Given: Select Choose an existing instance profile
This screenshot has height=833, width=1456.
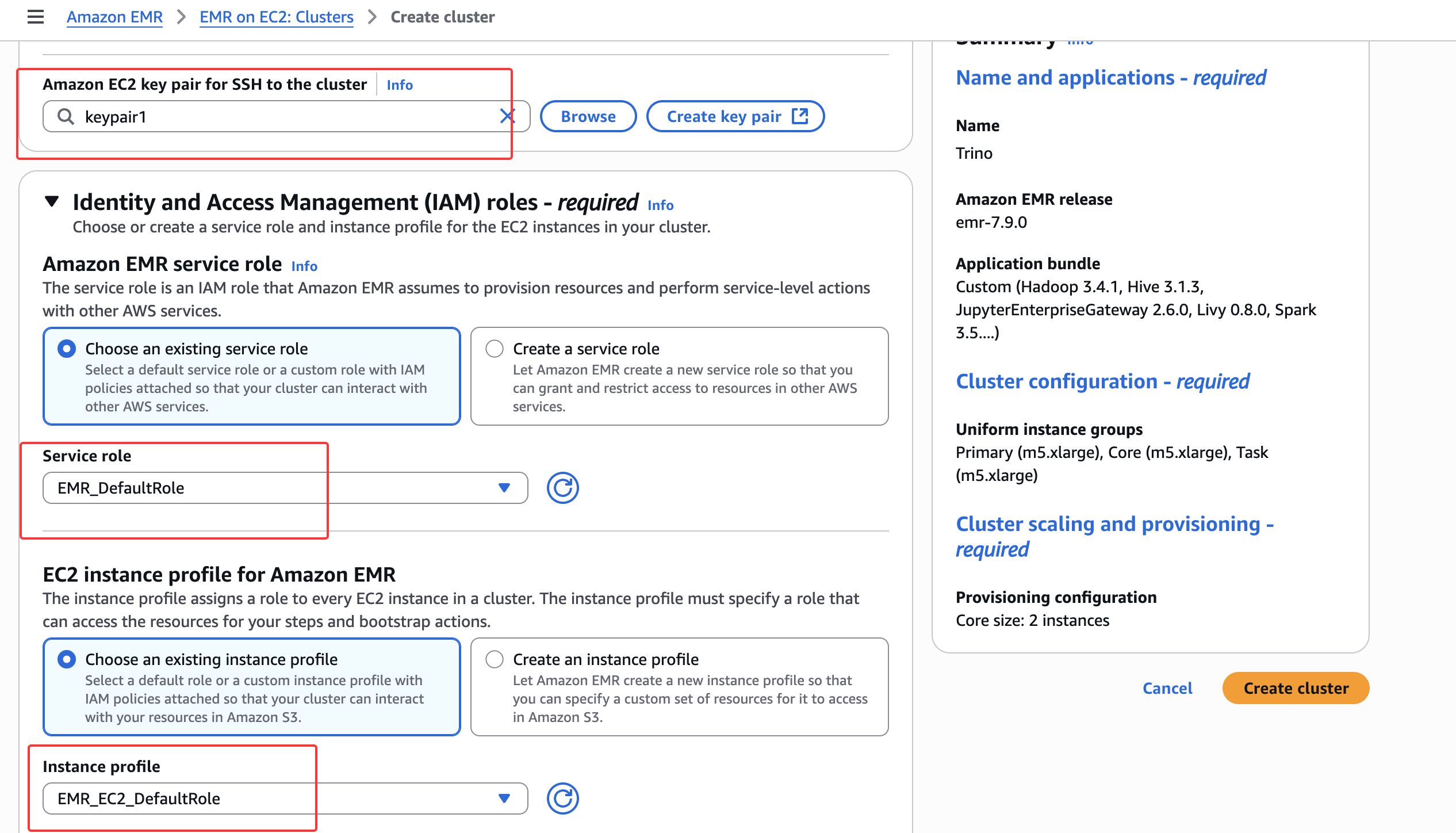Looking at the screenshot, I should click(252, 687).
